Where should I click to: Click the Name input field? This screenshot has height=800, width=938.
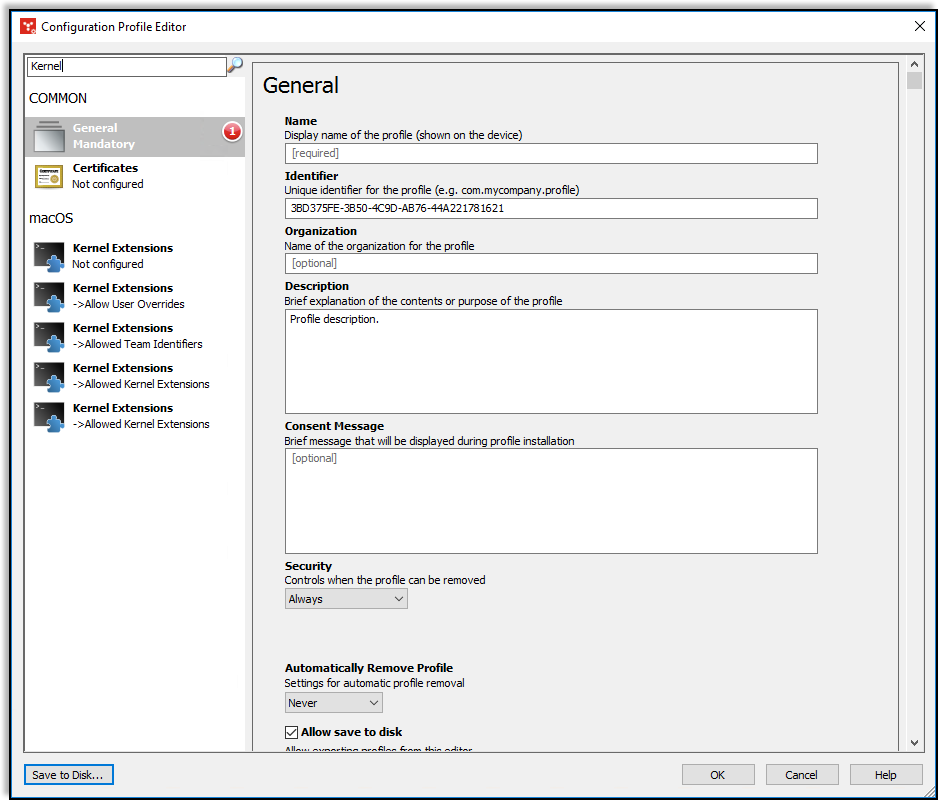(x=551, y=153)
